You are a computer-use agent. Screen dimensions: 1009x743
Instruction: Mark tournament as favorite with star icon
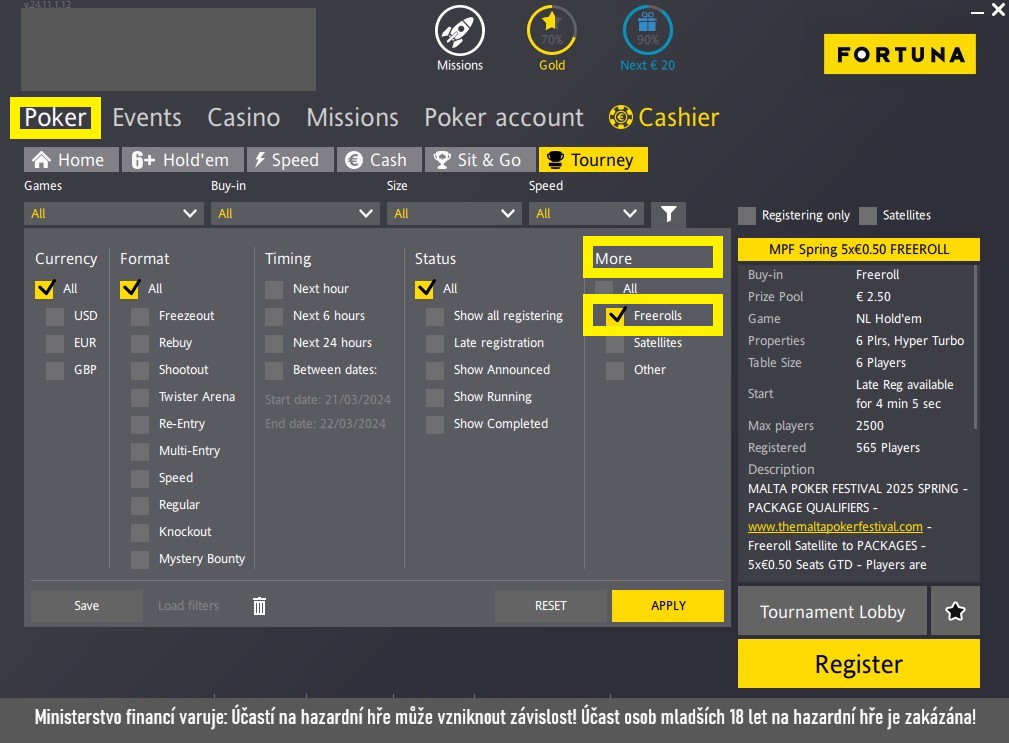click(x=955, y=610)
